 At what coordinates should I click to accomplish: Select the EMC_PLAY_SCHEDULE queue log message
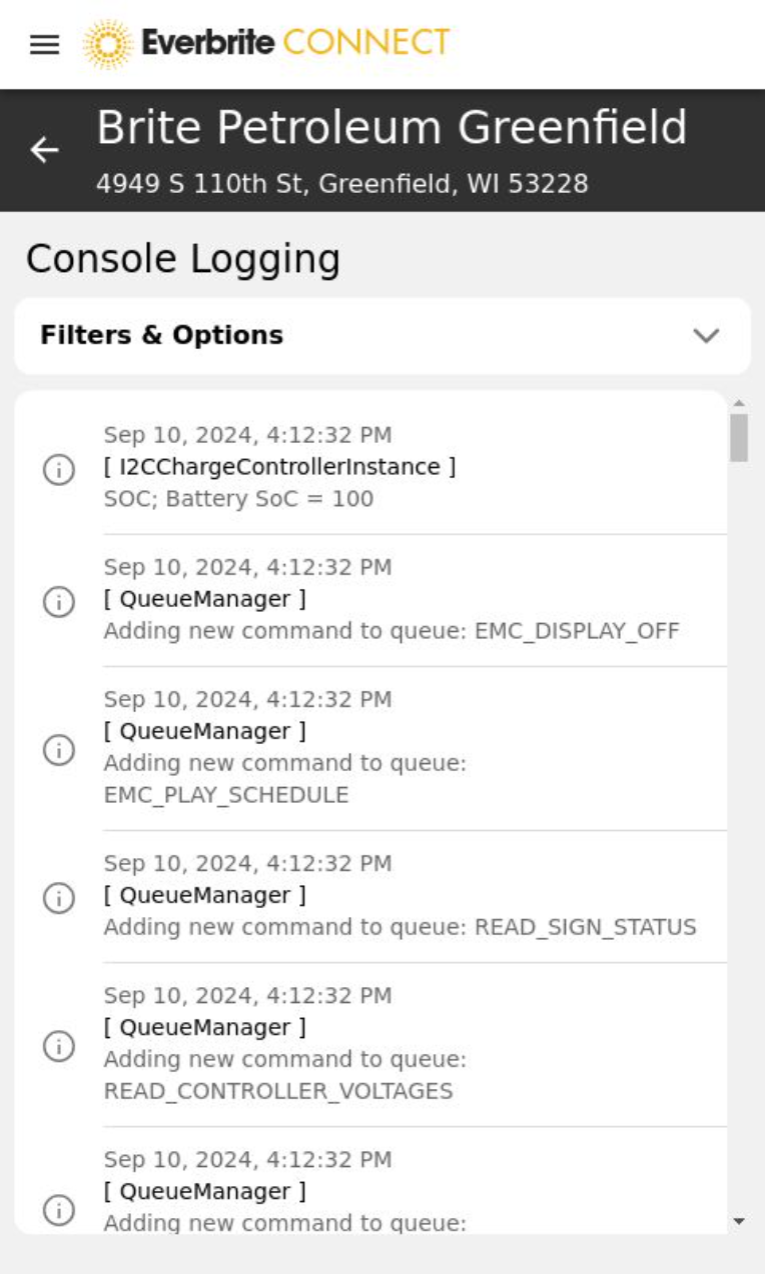[x=285, y=779]
